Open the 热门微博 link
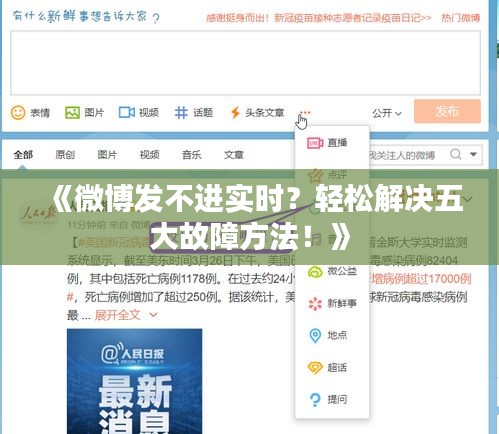This screenshot has height=434, width=499. pos(460,18)
